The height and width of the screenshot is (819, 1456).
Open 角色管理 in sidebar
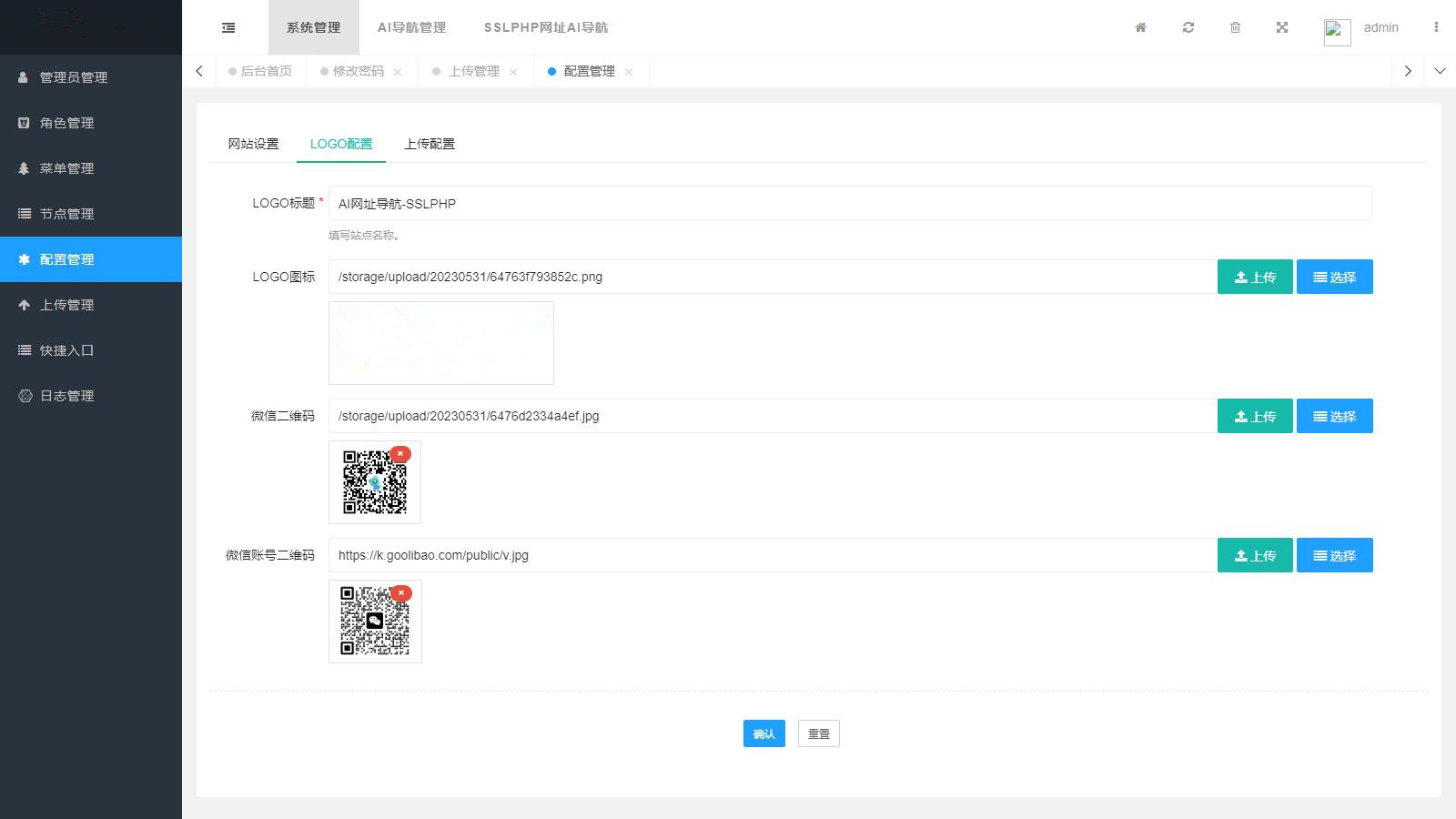[x=91, y=123]
